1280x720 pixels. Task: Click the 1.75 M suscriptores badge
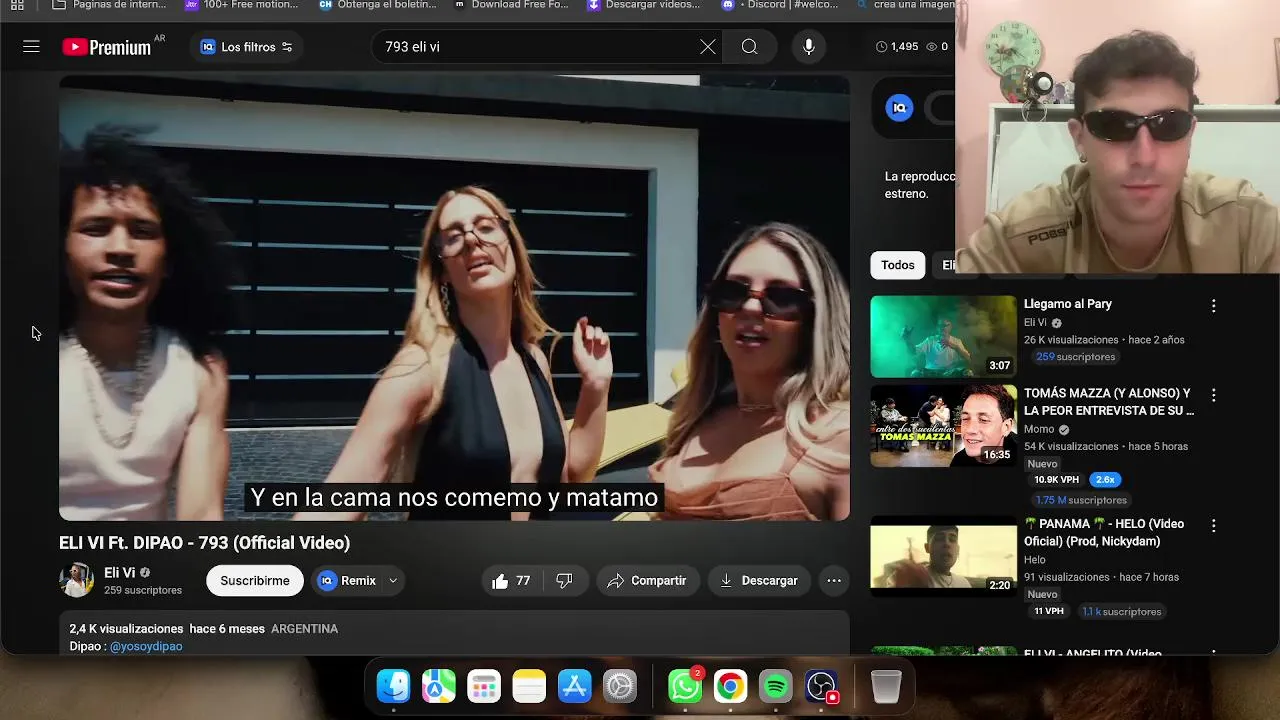pyautogui.click(x=1081, y=500)
